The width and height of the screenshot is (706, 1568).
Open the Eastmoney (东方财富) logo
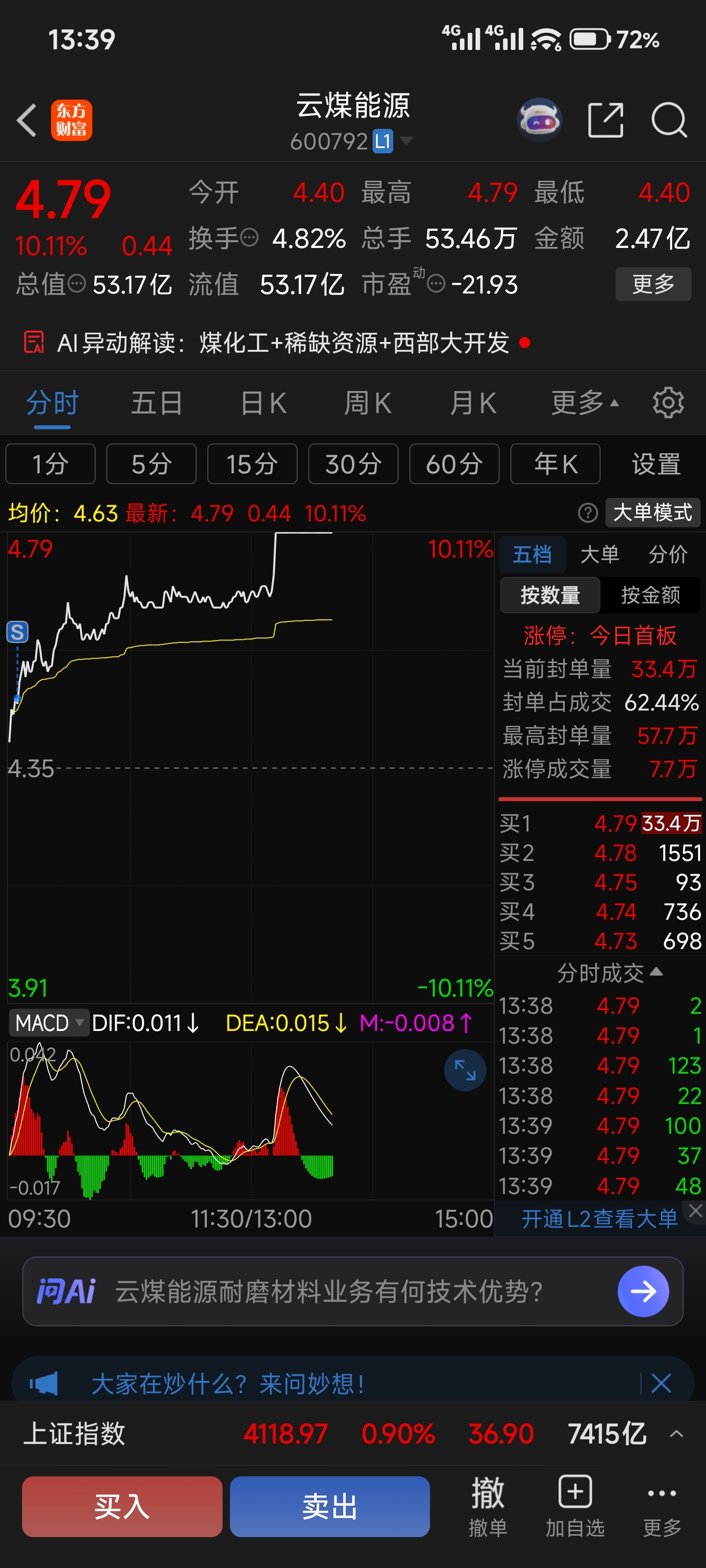pos(71,120)
